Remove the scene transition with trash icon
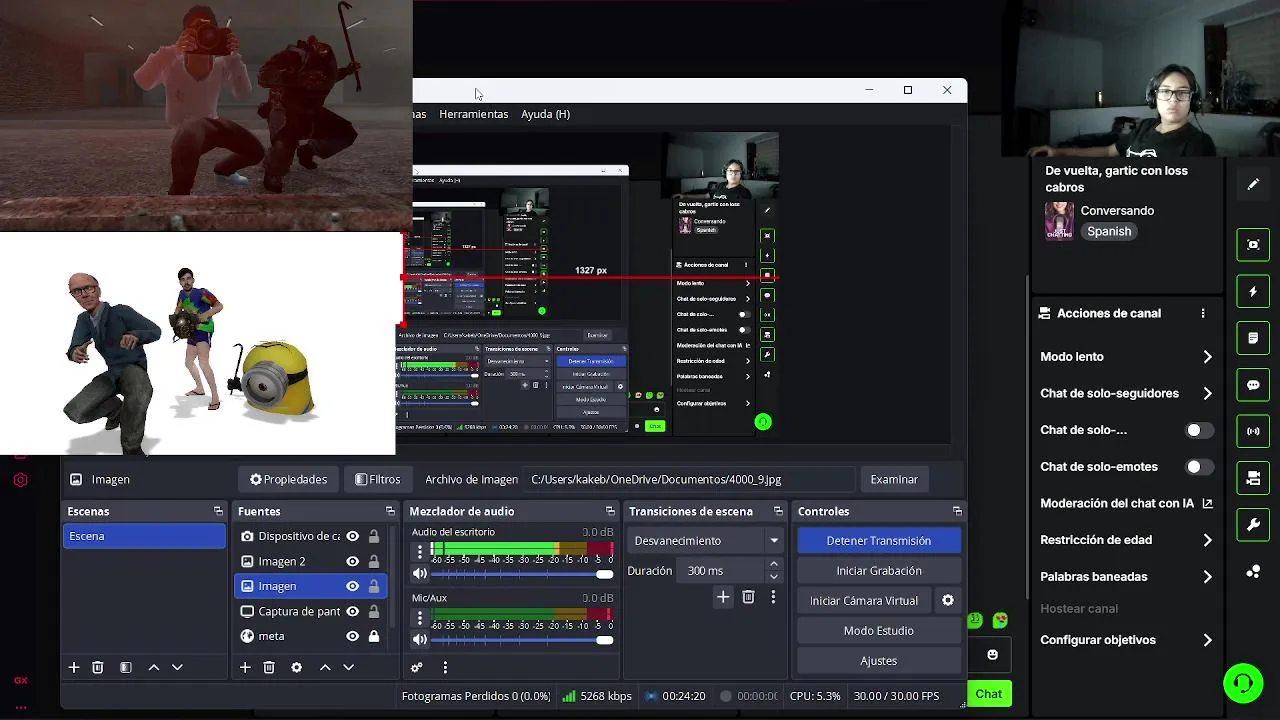1280x720 pixels. (x=748, y=597)
